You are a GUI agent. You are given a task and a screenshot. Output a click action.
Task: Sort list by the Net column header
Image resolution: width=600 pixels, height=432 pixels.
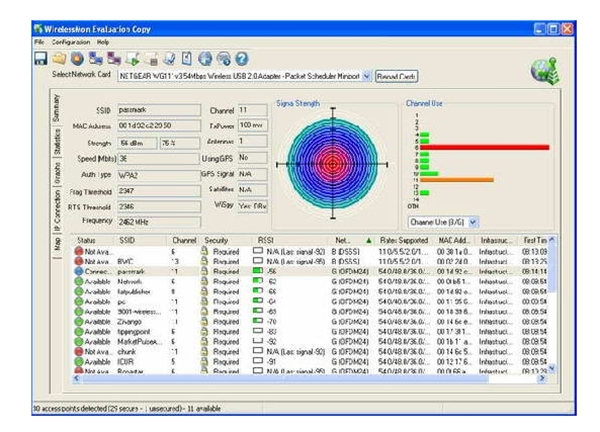tap(349, 240)
